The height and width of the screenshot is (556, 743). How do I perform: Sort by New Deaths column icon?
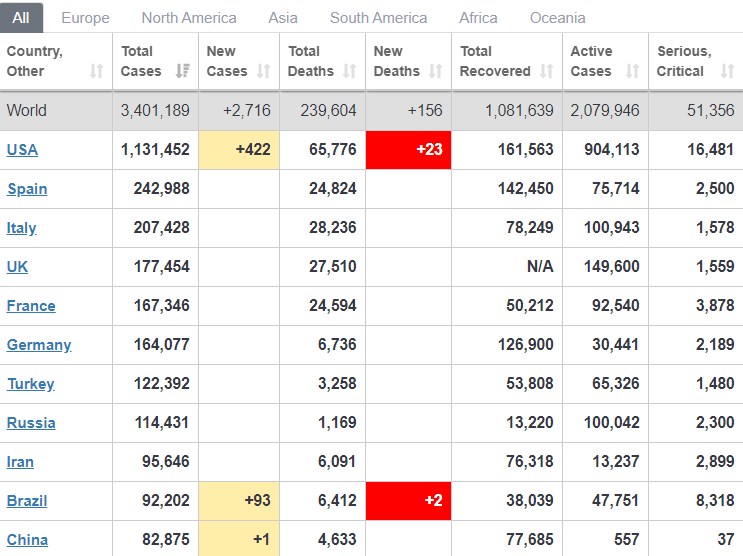[435, 71]
